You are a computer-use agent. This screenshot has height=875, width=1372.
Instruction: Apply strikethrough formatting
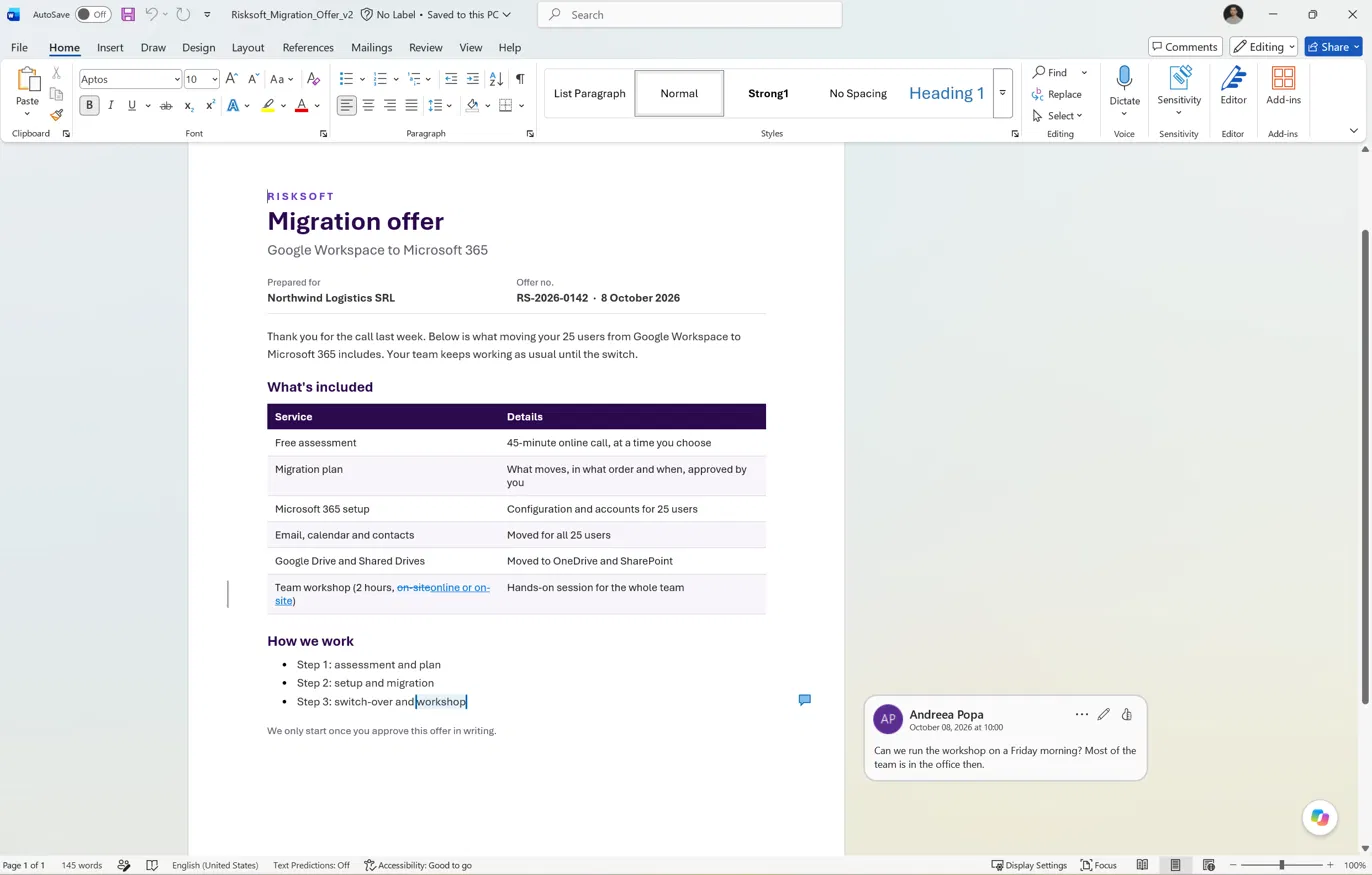coord(166,105)
